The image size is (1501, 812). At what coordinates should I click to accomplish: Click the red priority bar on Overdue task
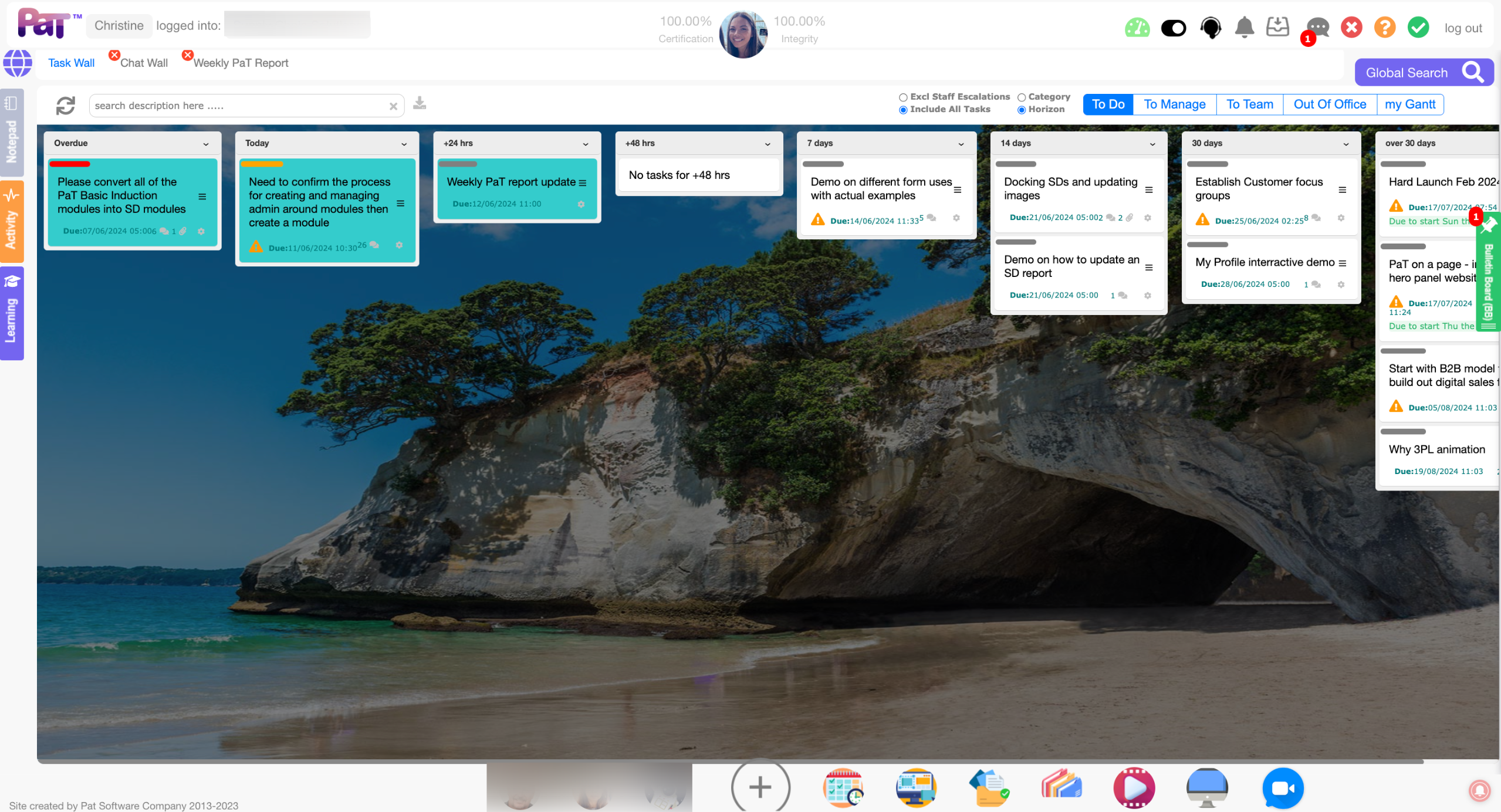tap(70, 164)
